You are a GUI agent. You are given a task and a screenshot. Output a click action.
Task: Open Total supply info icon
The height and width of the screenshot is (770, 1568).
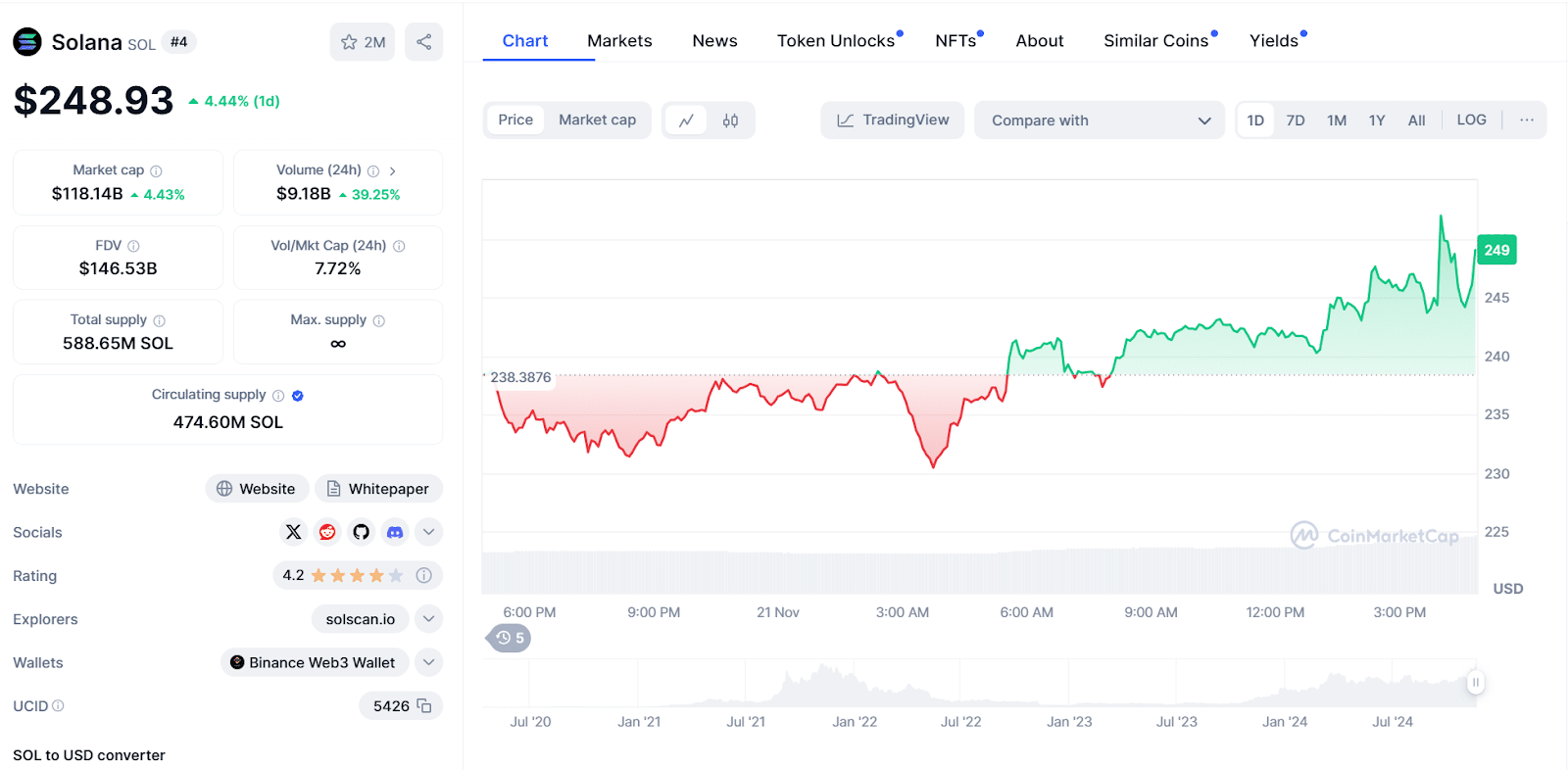tap(159, 320)
